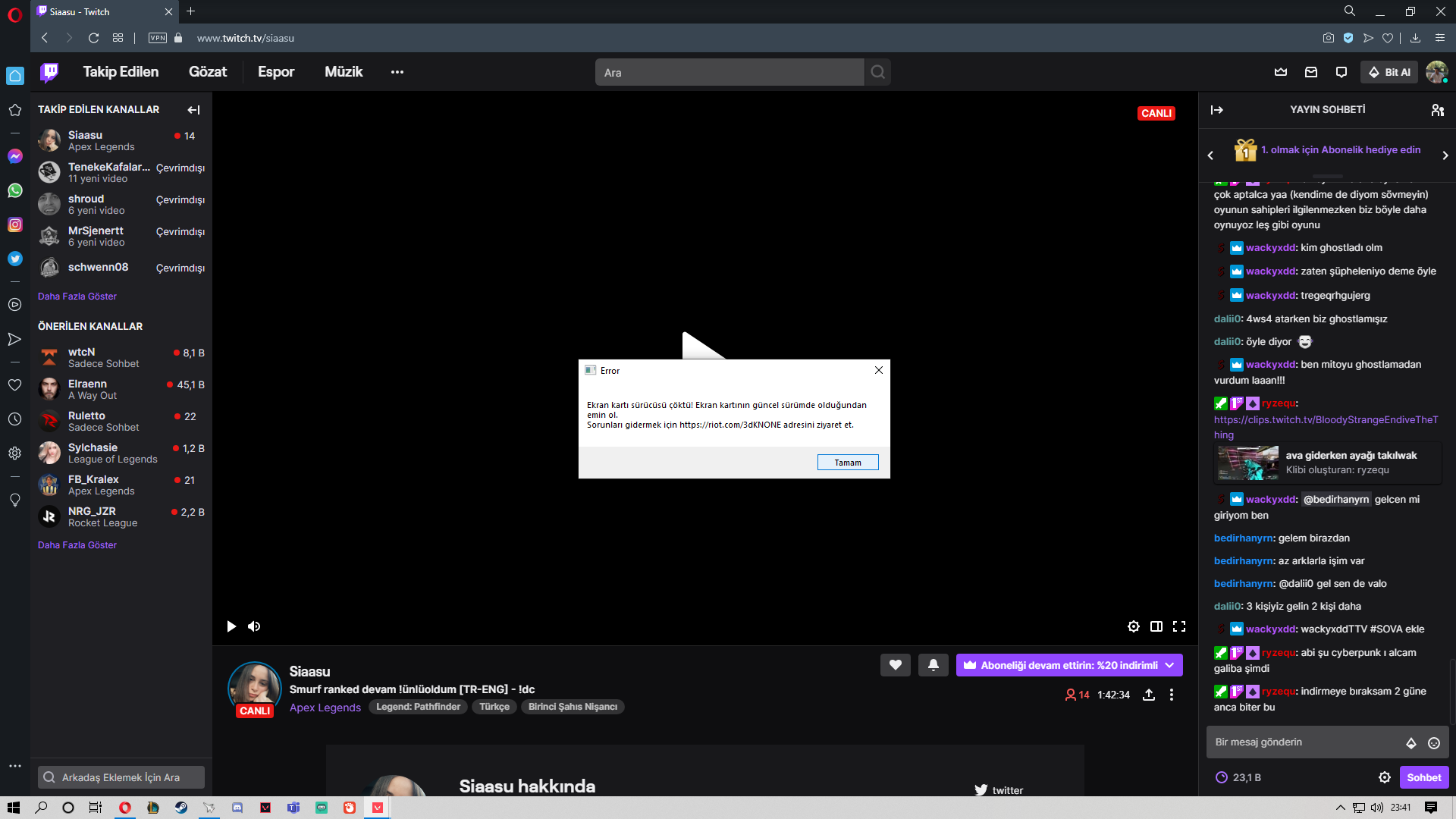Open the notifications inbox icon
Screen dimensions: 1456x819
[1311, 72]
